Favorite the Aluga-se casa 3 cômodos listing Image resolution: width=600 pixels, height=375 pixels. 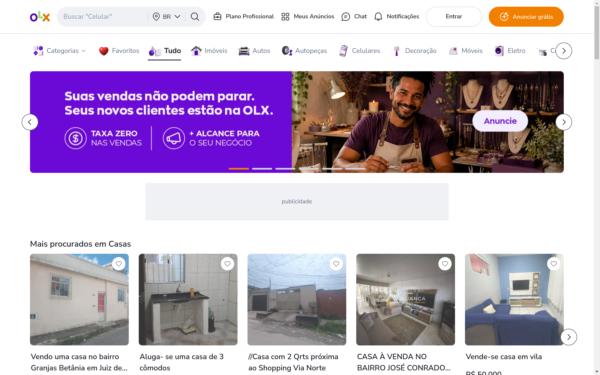[x=227, y=264]
